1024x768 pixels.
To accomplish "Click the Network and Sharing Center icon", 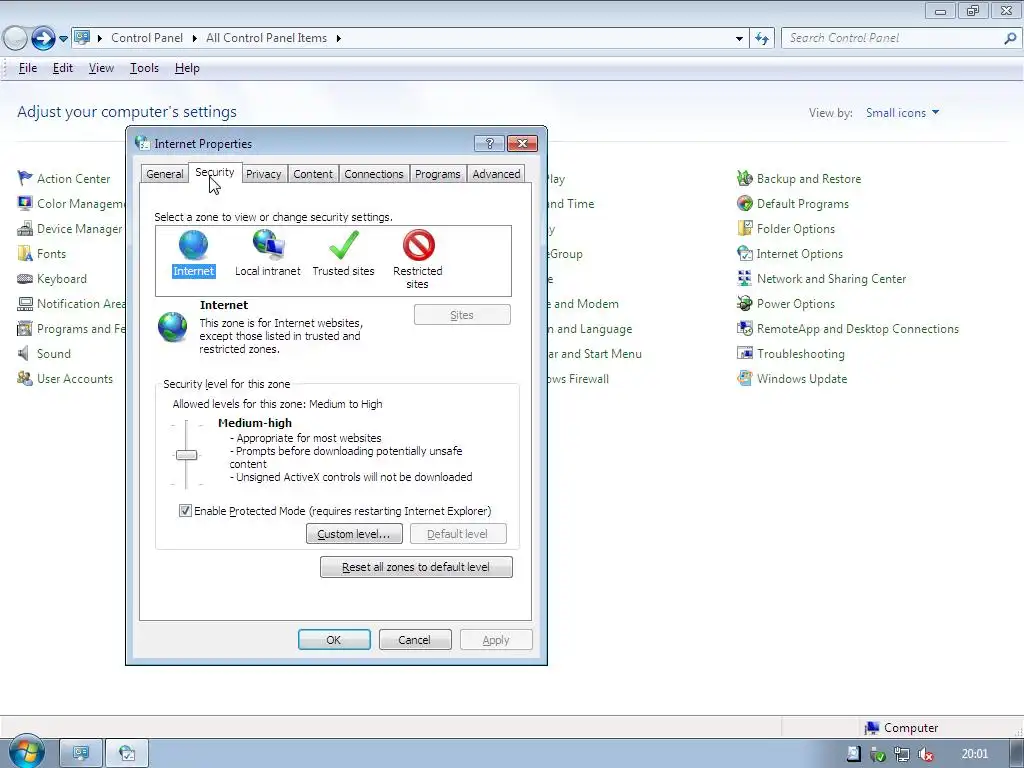I will (744, 278).
